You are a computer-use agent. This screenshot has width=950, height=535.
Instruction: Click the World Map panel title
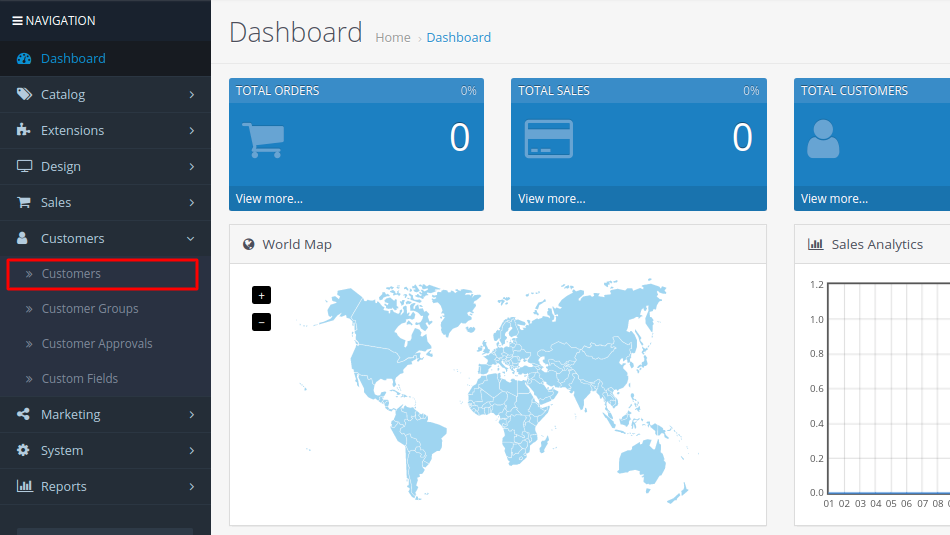coord(297,244)
